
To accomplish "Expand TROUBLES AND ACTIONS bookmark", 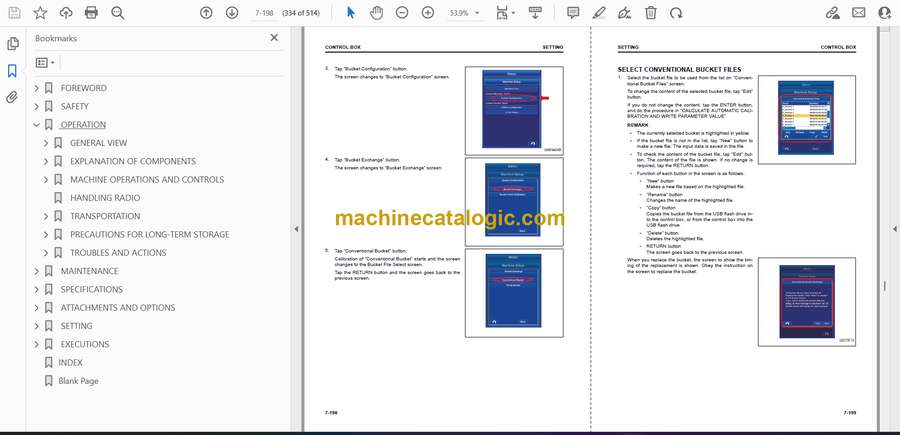I will [x=46, y=253].
